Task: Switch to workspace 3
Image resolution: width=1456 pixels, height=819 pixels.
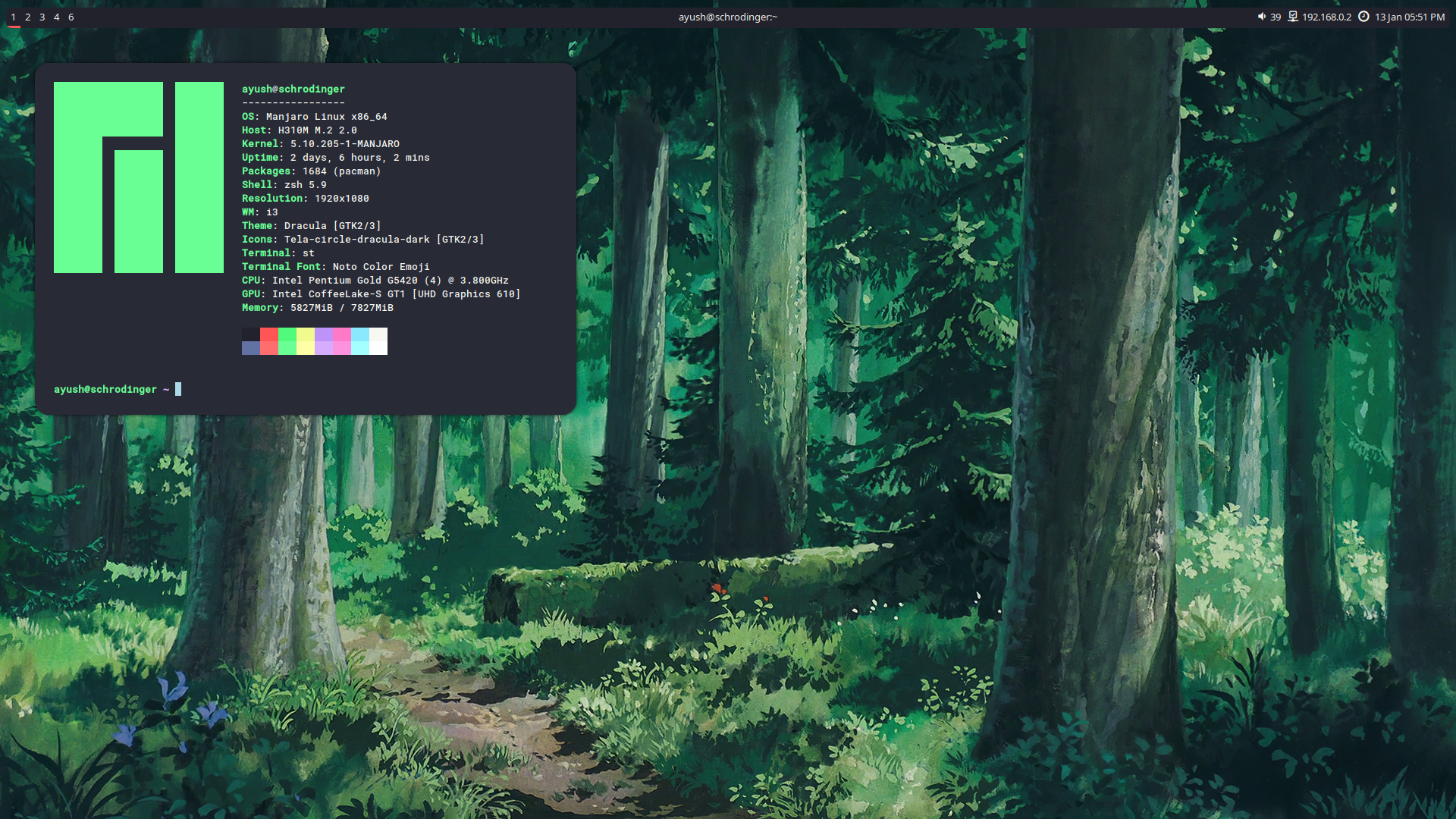Action: pyautogui.click(x=42, y=17)
